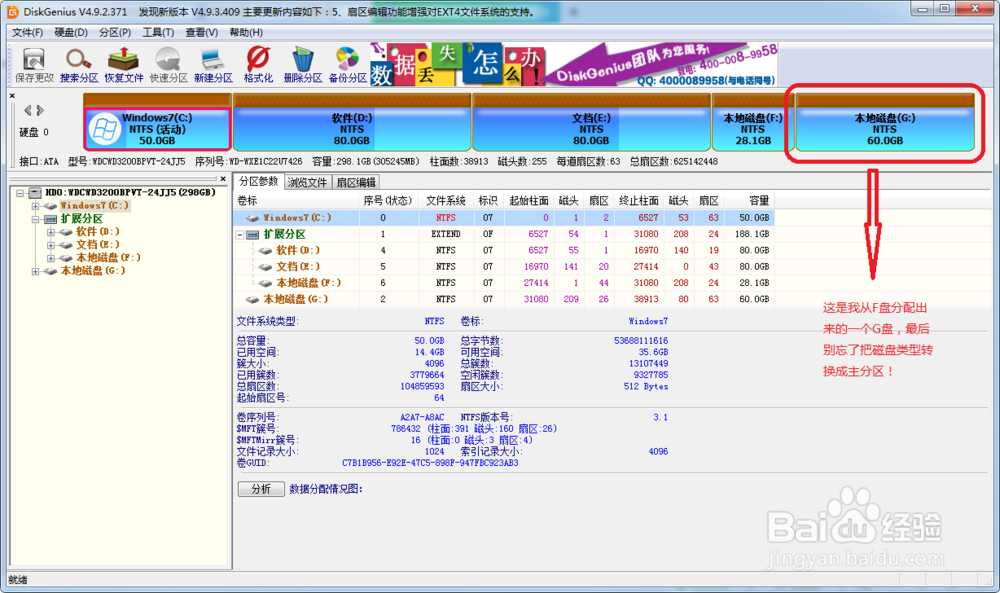Launch the 恢复文件 recover files tool

[124, 65]
